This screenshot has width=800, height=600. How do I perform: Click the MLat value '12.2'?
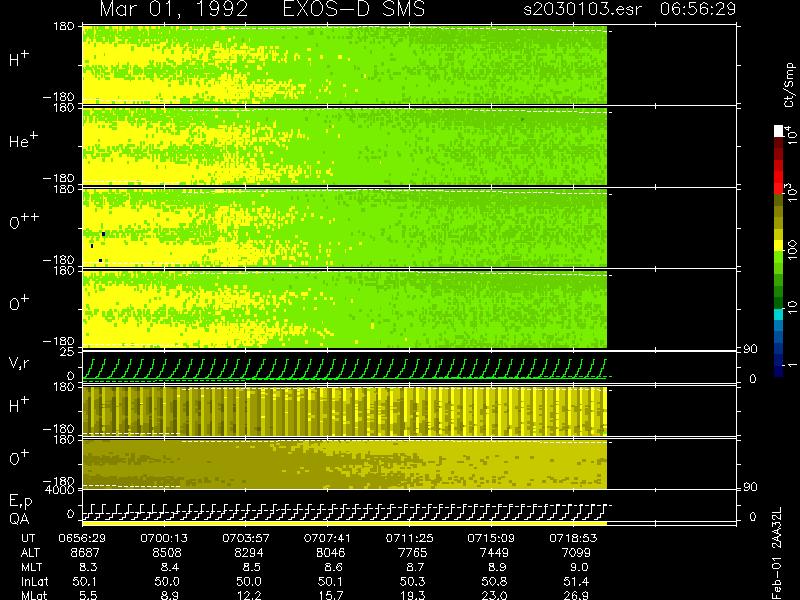click(x=248, y=595)
